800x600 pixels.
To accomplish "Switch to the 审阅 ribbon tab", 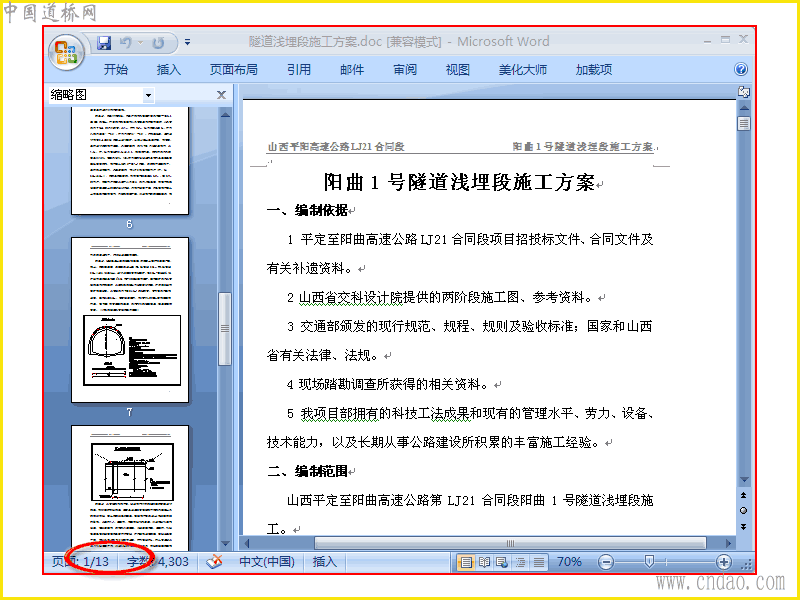I will point(405,69).
